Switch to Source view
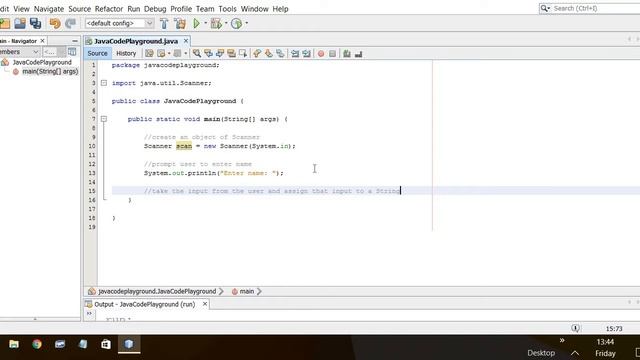 click(x=97, y=53)
